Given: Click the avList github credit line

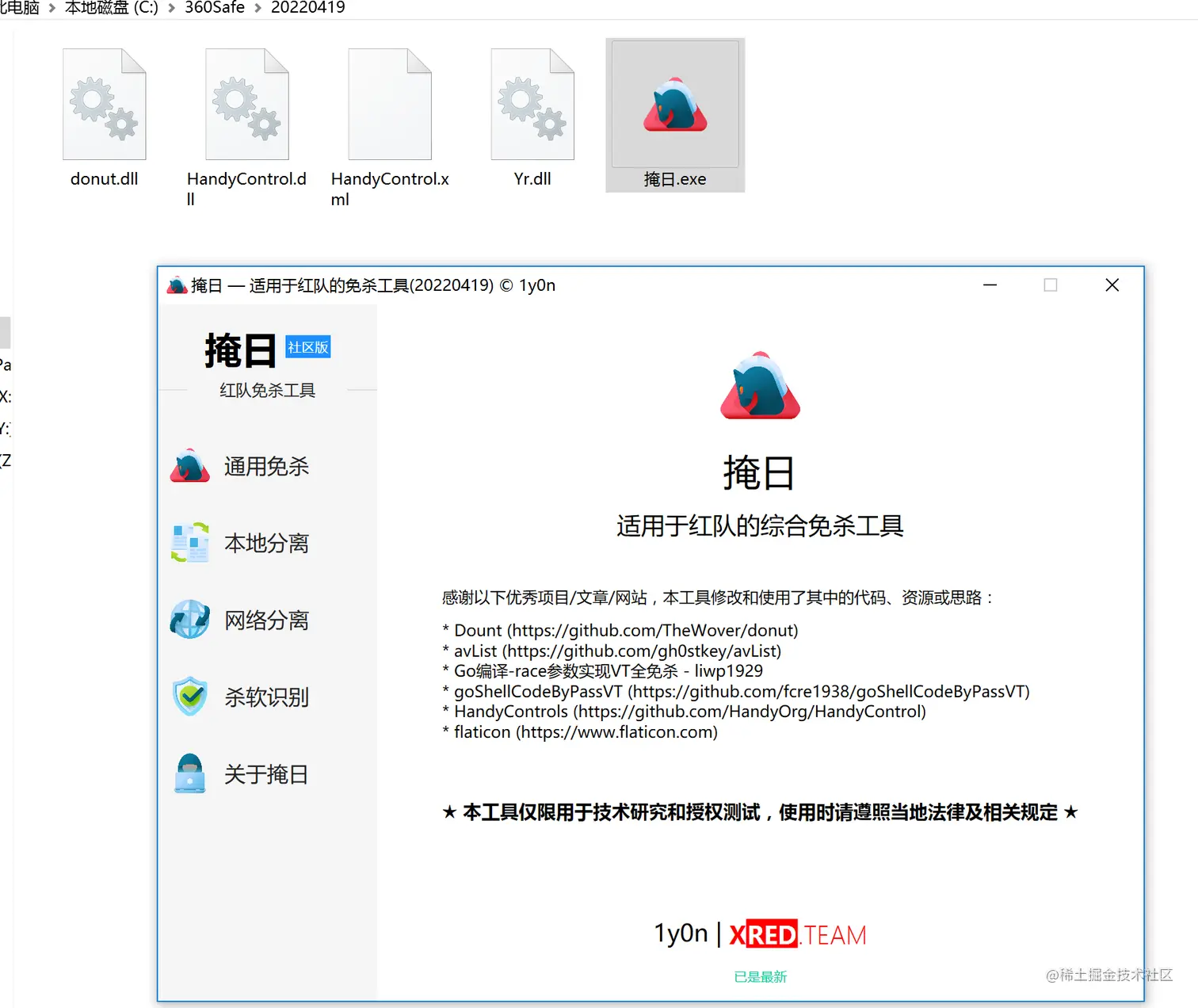Looking at the screenshot, I should [x=612, y=651].
